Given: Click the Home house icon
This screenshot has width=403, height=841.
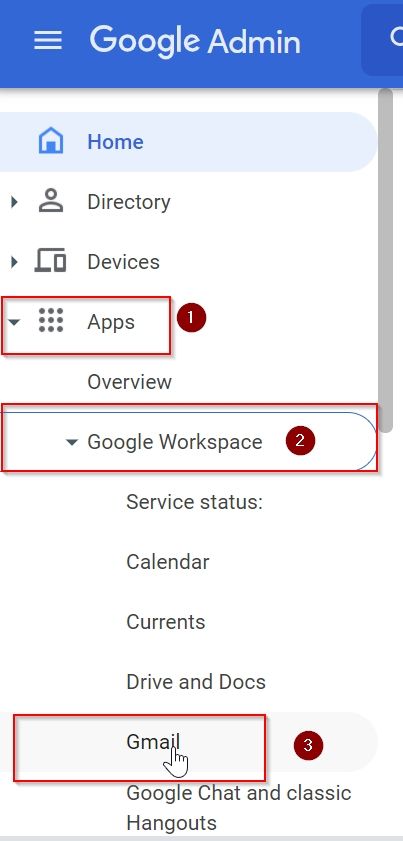Looking at the screenshot, I should point(50,142).
